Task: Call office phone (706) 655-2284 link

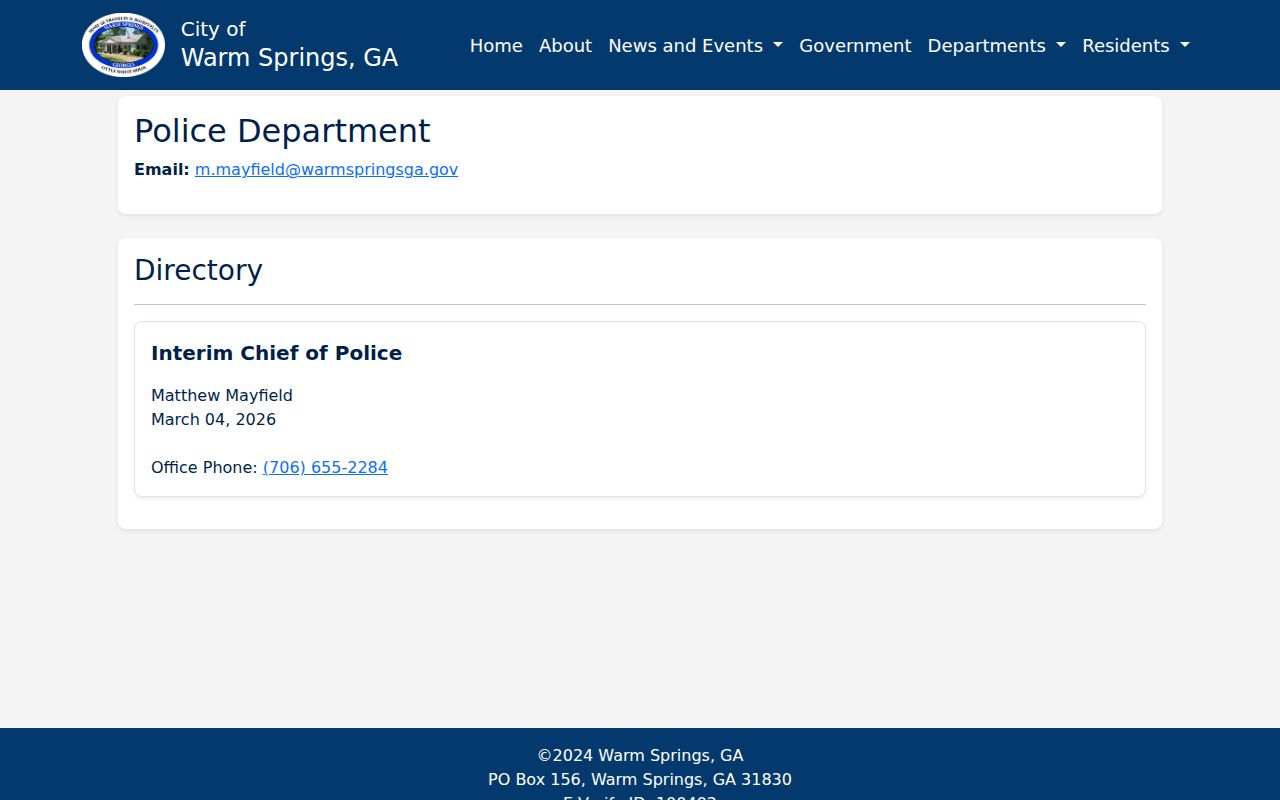Action: [x=325, y=468]
